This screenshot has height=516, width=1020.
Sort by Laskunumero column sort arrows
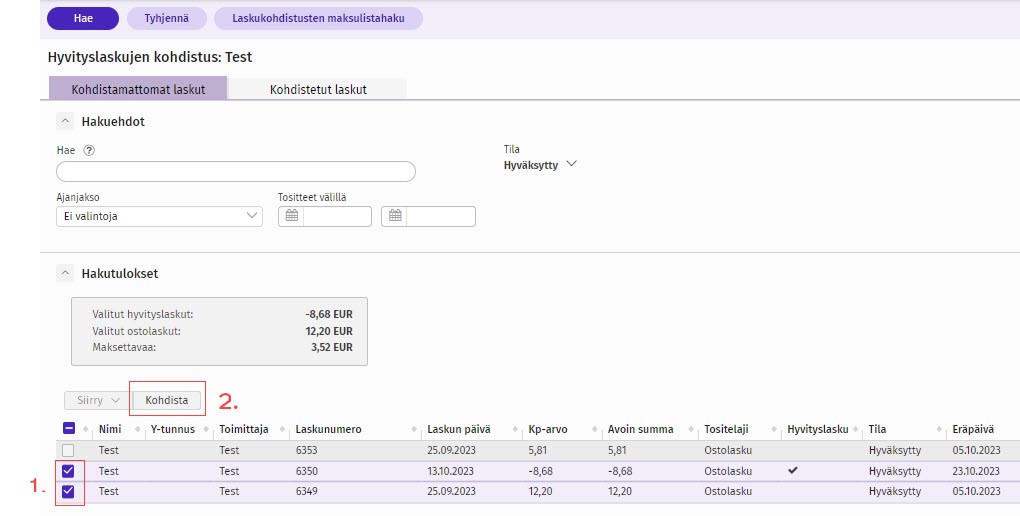414,429
